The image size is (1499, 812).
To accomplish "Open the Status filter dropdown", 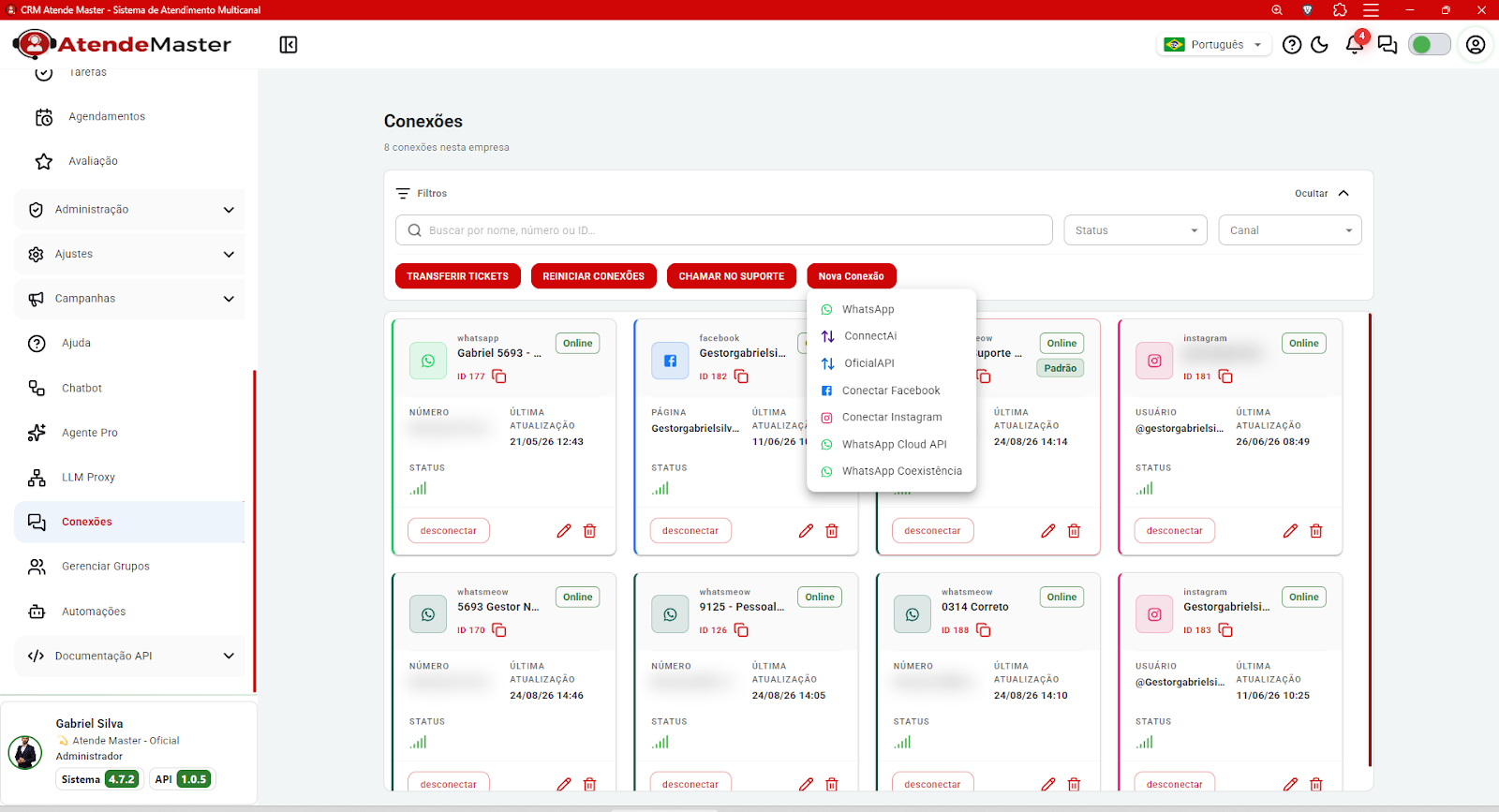I will [x=1135, y=230].
